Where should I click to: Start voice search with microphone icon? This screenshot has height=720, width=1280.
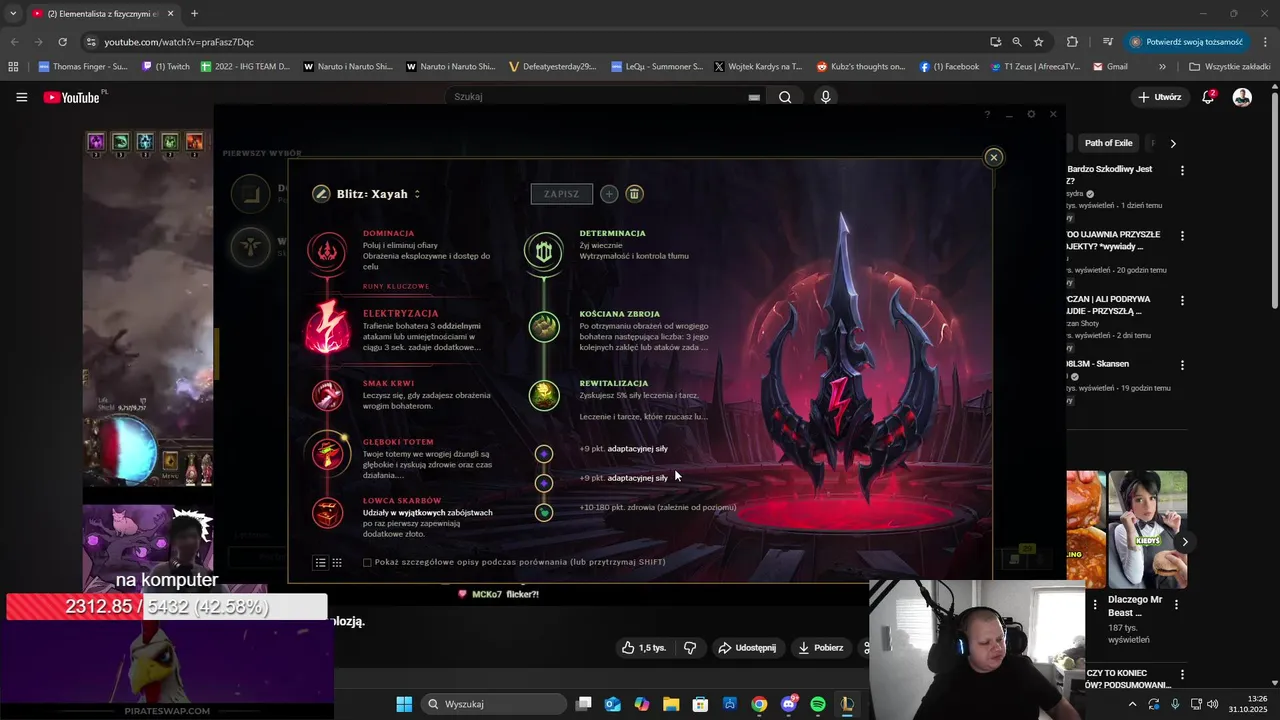point(825,97)
